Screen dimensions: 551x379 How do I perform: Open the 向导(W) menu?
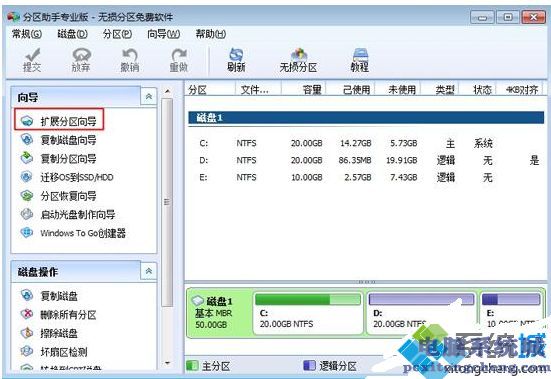click(163, 34)
